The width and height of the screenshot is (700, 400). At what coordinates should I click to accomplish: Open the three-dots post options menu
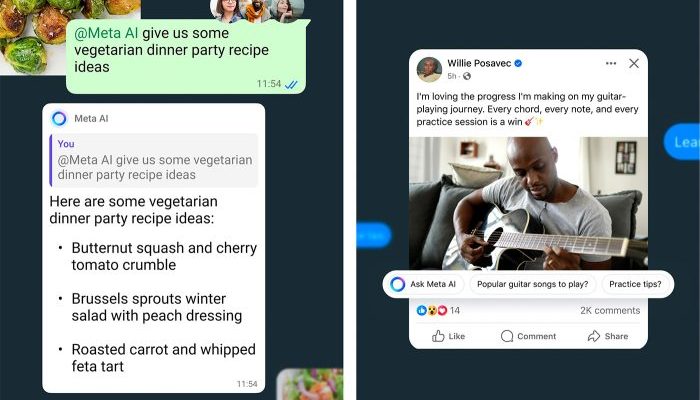click(611, 63)
